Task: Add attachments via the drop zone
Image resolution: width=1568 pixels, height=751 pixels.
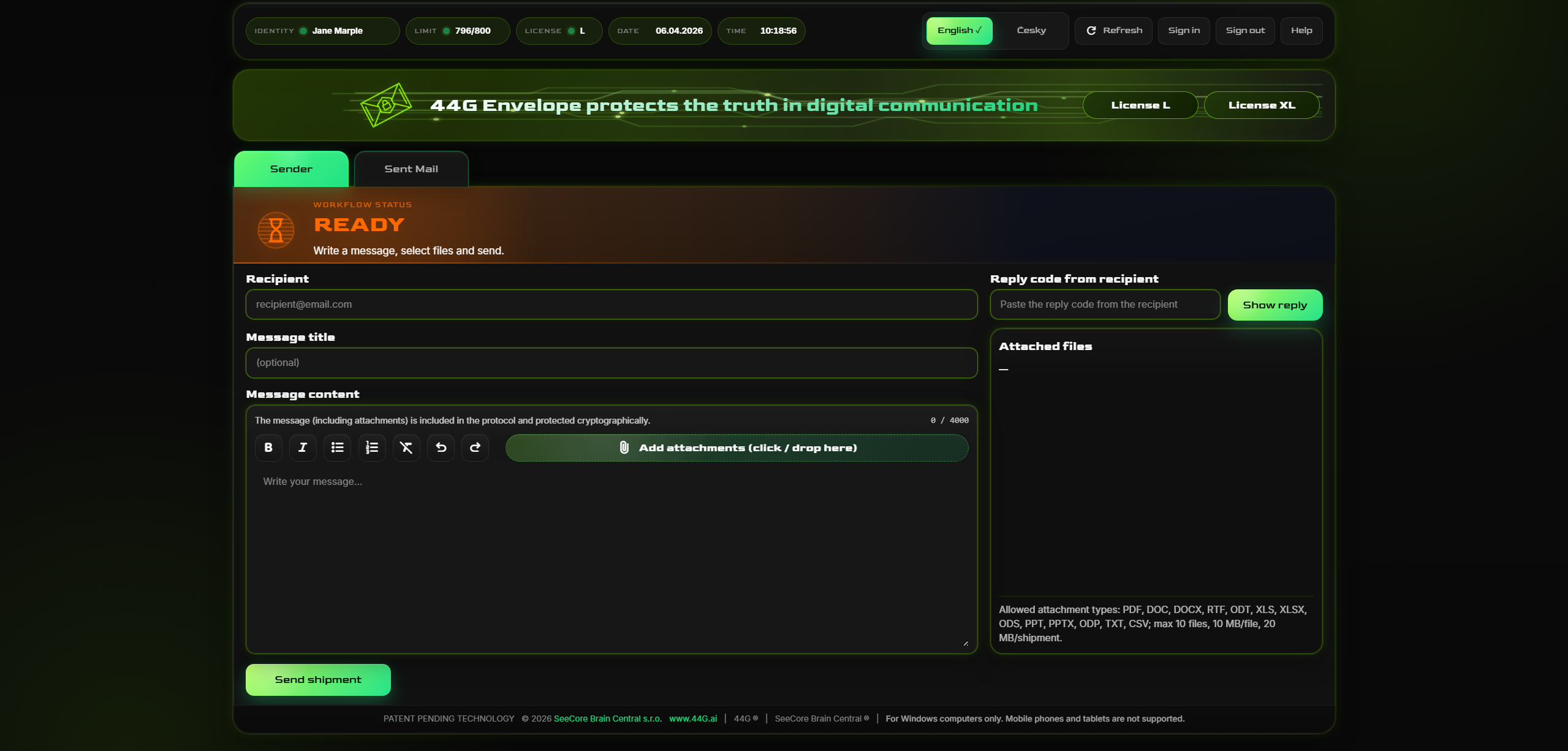Action: click(737, 448)
